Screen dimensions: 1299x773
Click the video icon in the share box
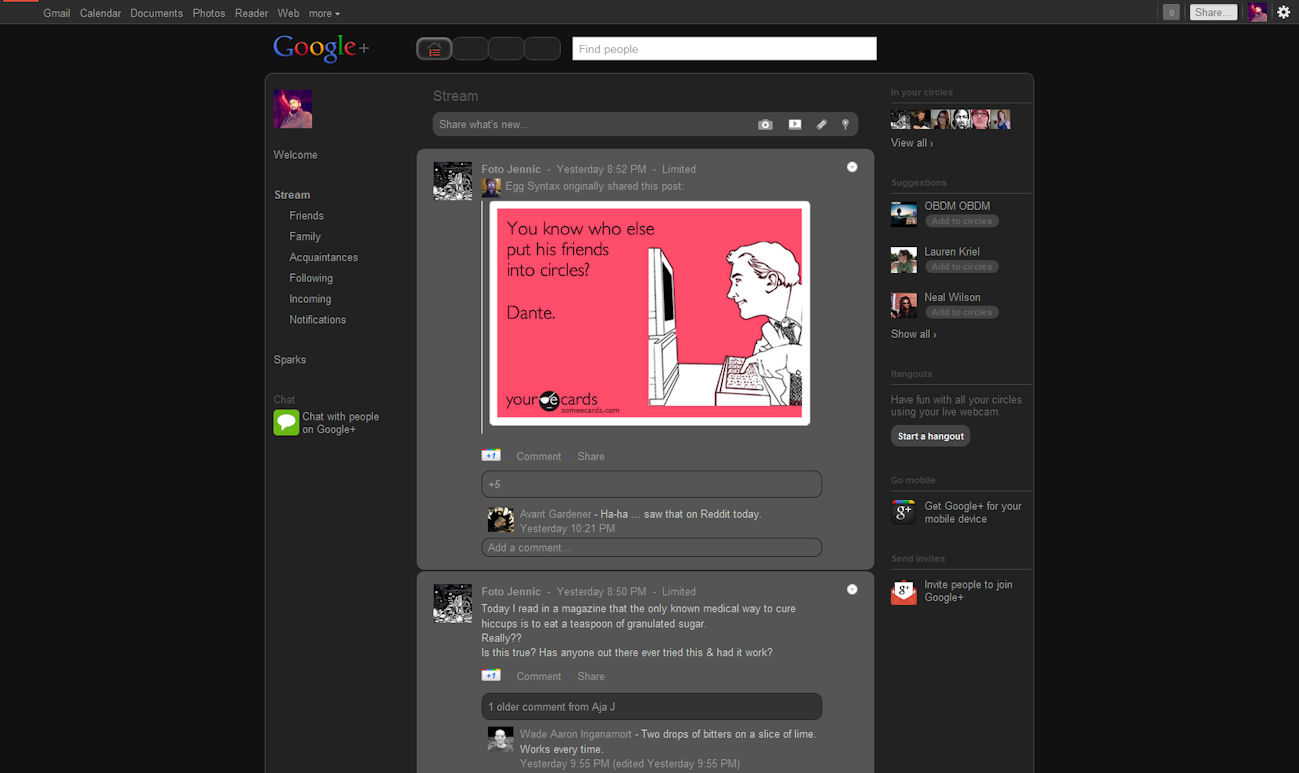click(794, 124)
